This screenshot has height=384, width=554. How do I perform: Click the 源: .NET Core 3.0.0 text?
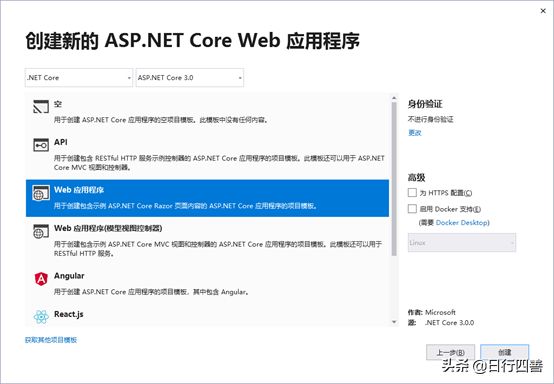[x=441, y=323]
